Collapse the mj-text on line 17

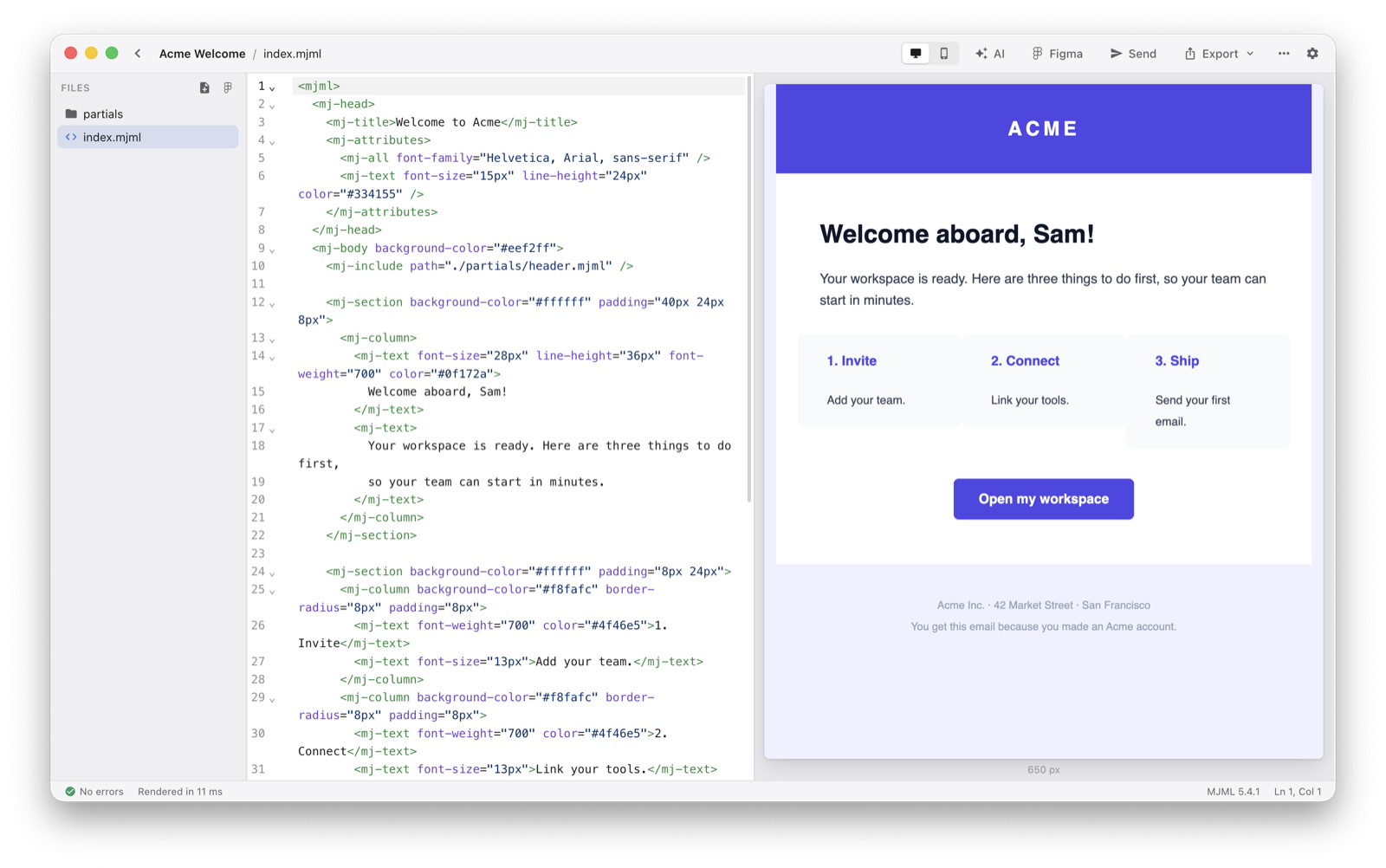tap(272, 430)
